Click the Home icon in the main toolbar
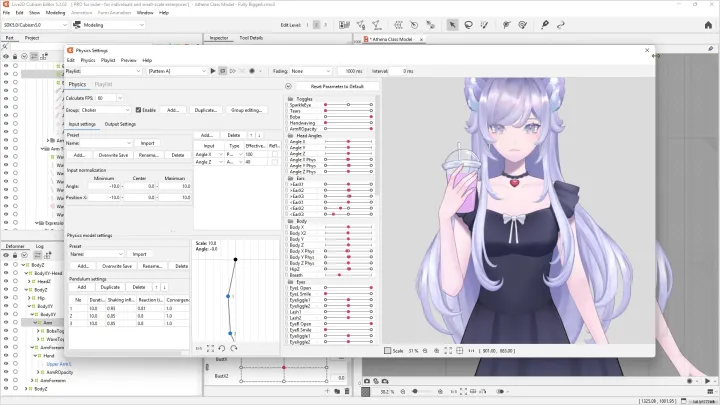The image size is (720, 405). [708, 25]
